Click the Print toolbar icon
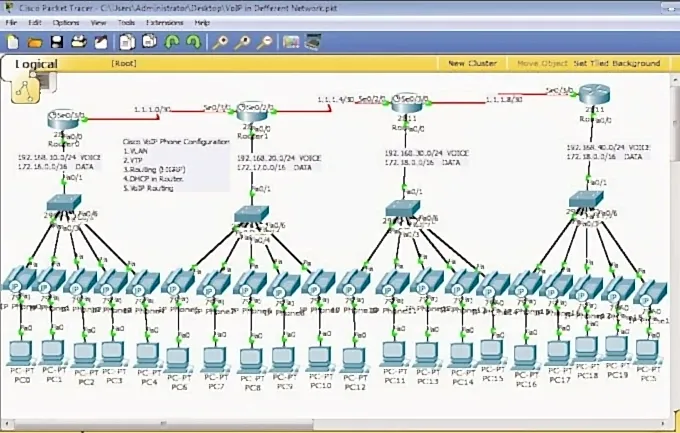This screenshot has height=433, width=680. (79, 42)
